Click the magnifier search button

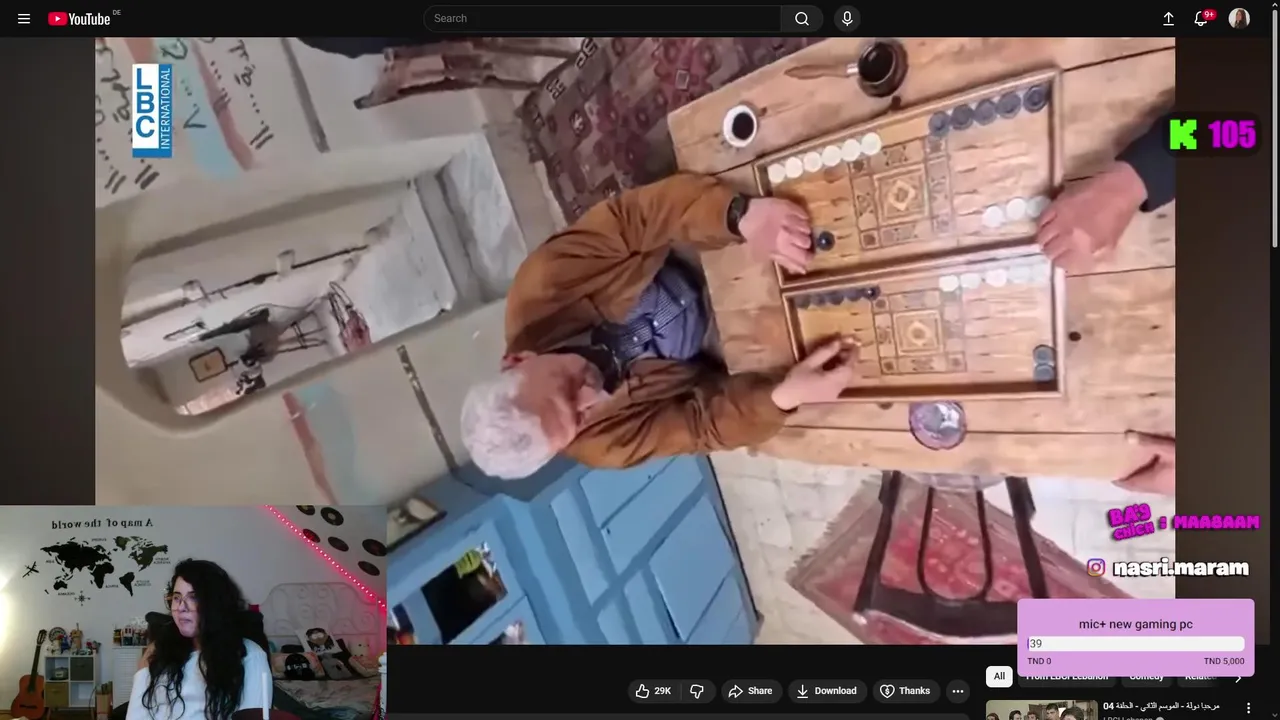802,18
